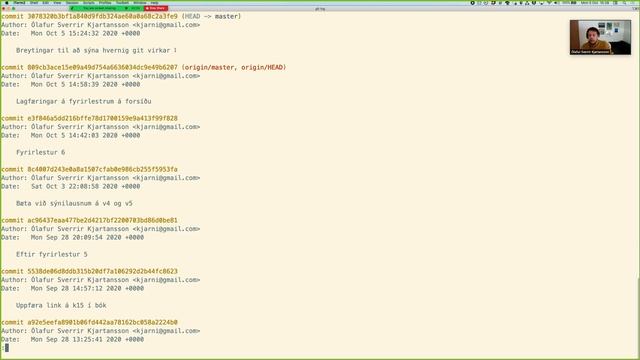Click commit message 'Bæta við sýnilausnum á v4 og v5'

pos(74,203)
